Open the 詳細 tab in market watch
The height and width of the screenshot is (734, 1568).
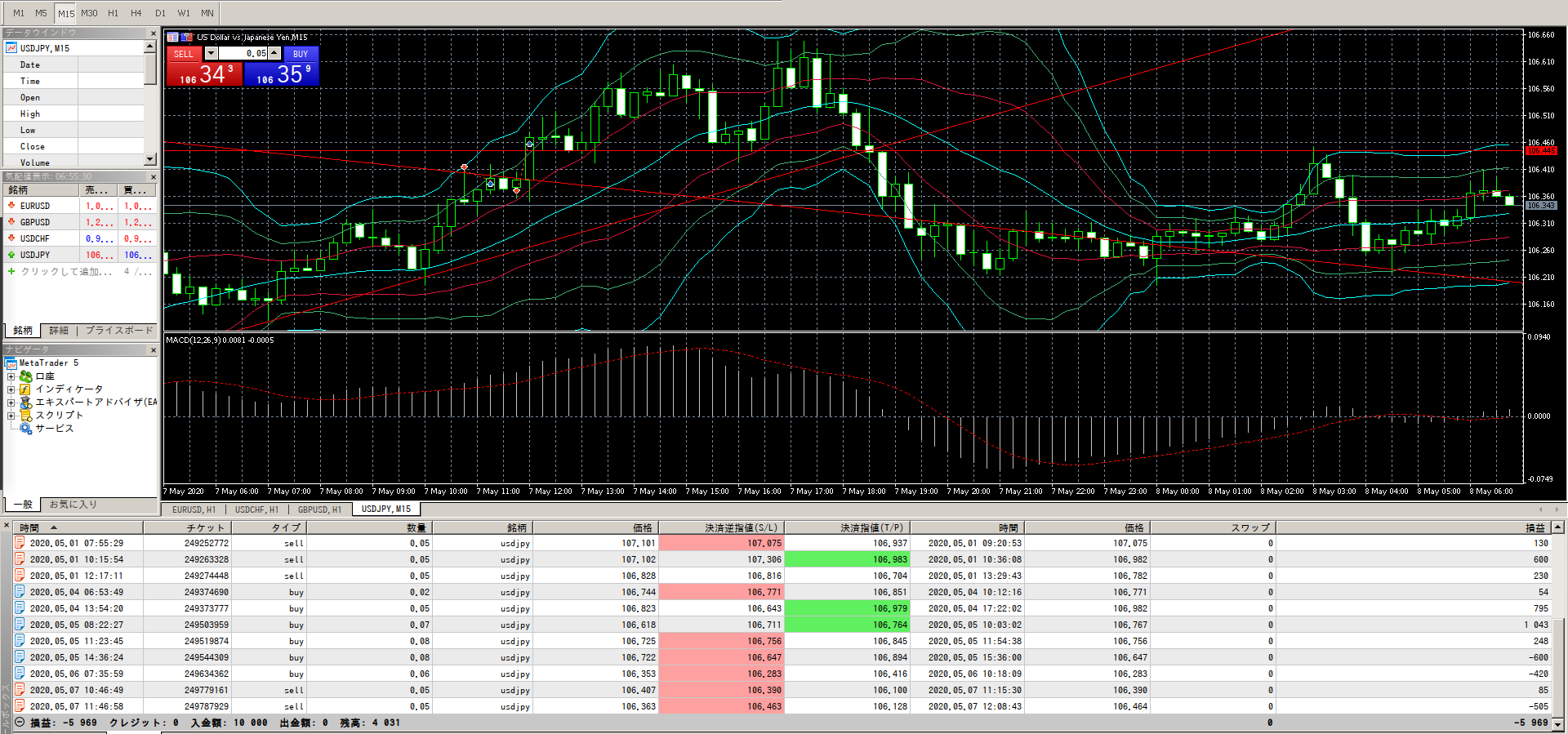(59, 331)
